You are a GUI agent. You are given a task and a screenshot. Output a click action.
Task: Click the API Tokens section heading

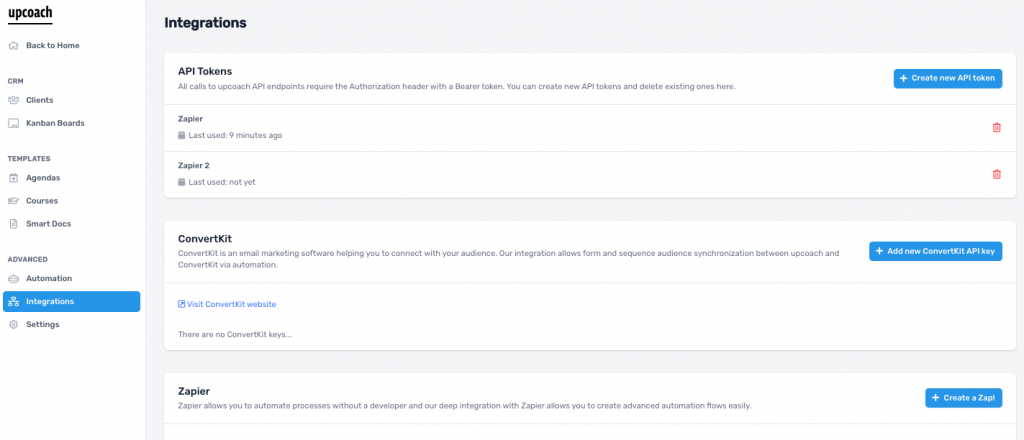(x=205, y=71)
